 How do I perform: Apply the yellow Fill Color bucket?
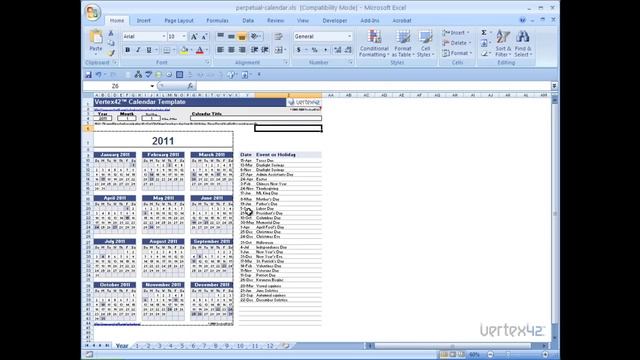[184, 50]
